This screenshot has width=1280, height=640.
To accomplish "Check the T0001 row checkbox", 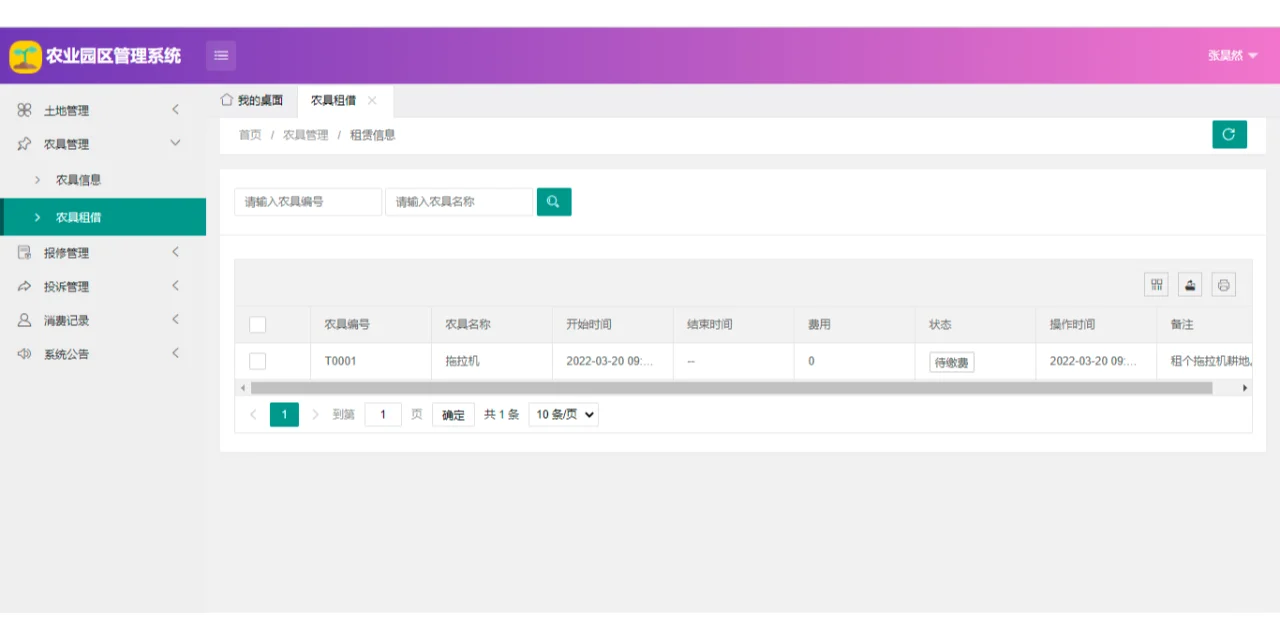I will pyautogui.click(x=258, y=361).
